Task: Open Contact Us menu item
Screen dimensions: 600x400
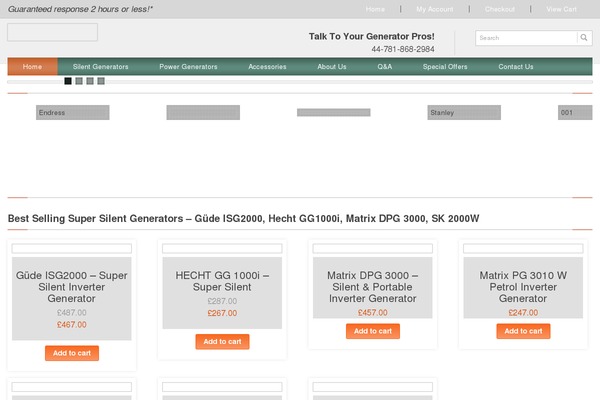Action: tap(516, 67)
